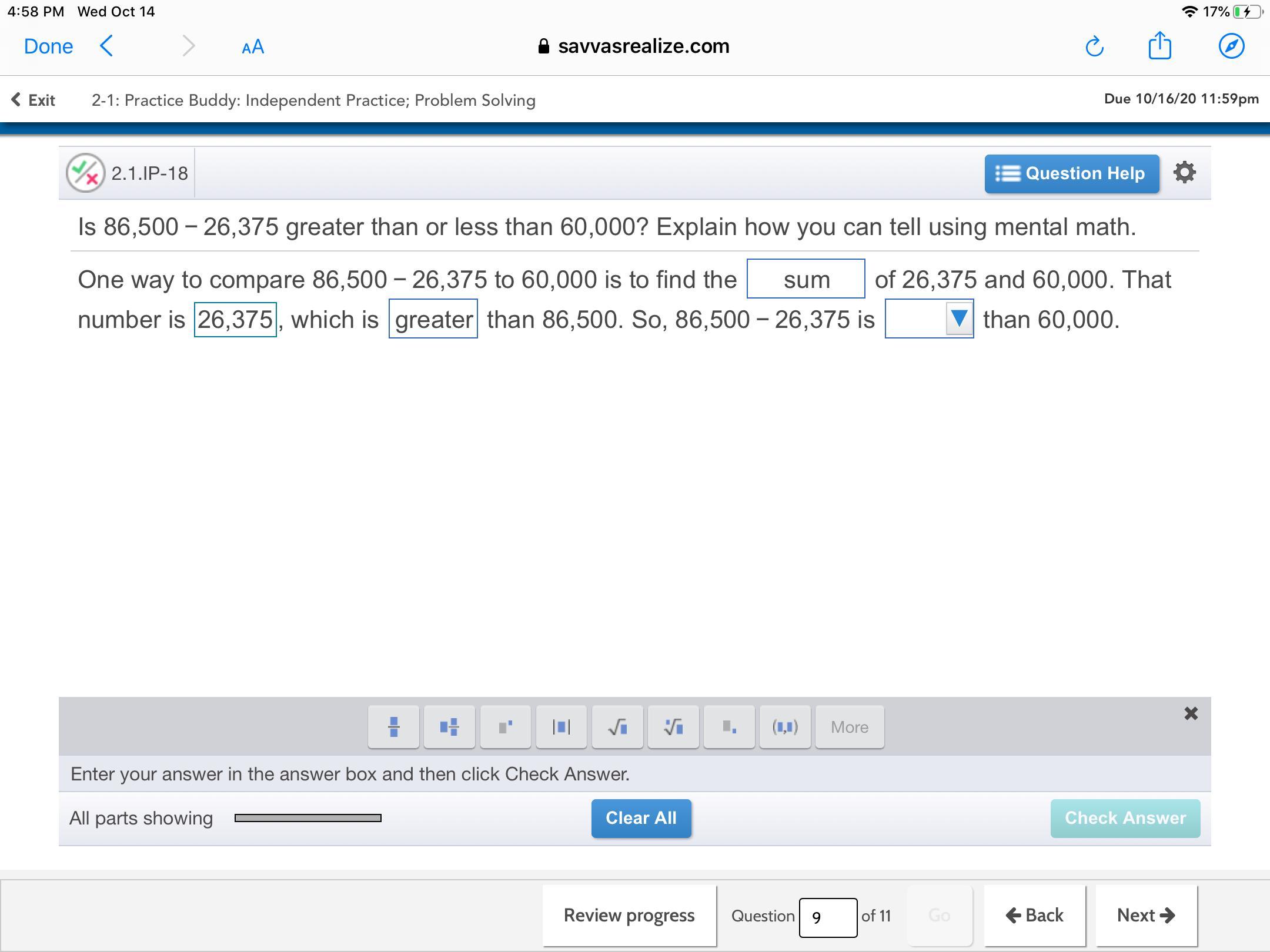
Task: Insert a mixed number template
Action: (449, 727)
